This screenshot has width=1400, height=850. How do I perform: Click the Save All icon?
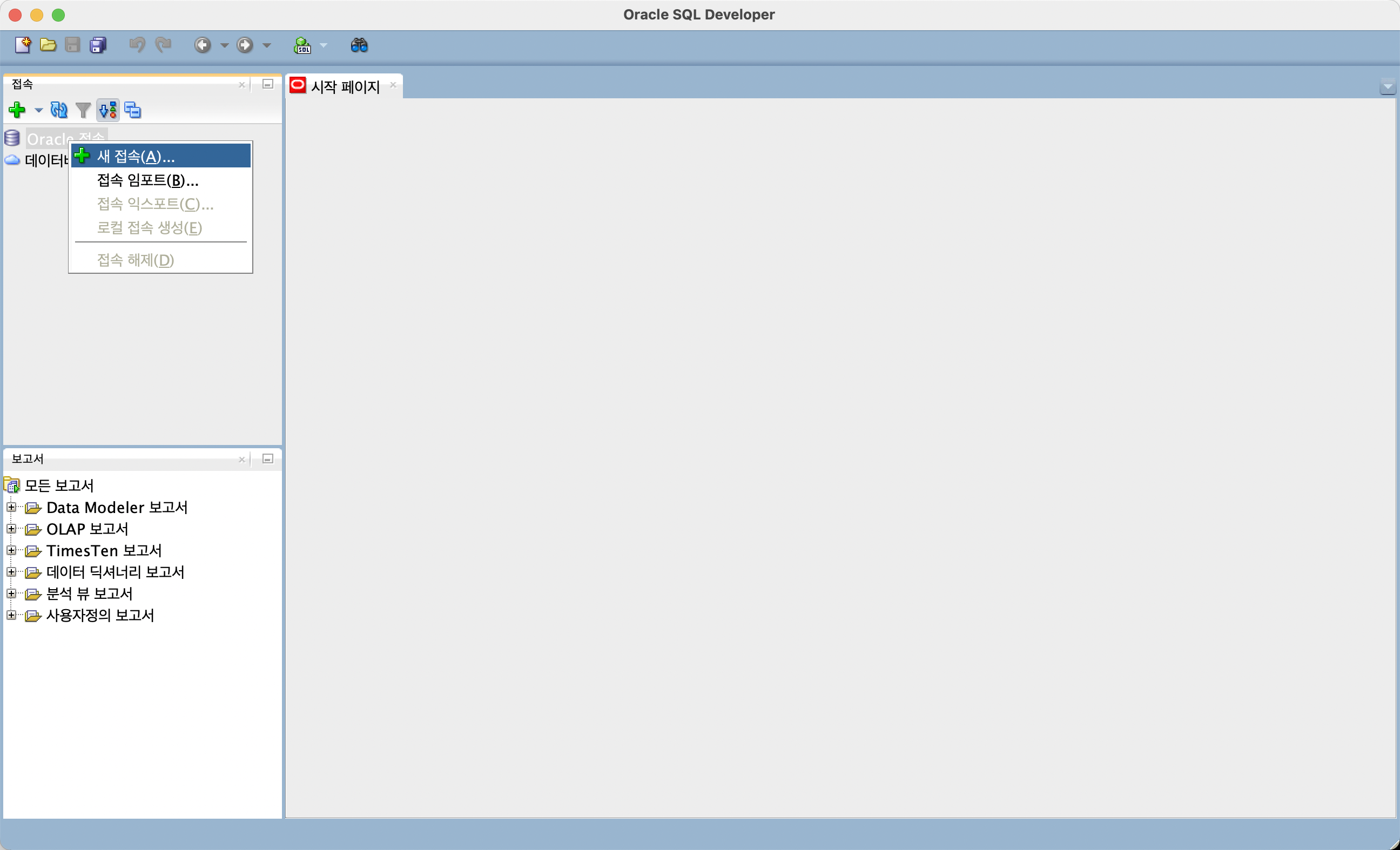pos(98,45)
